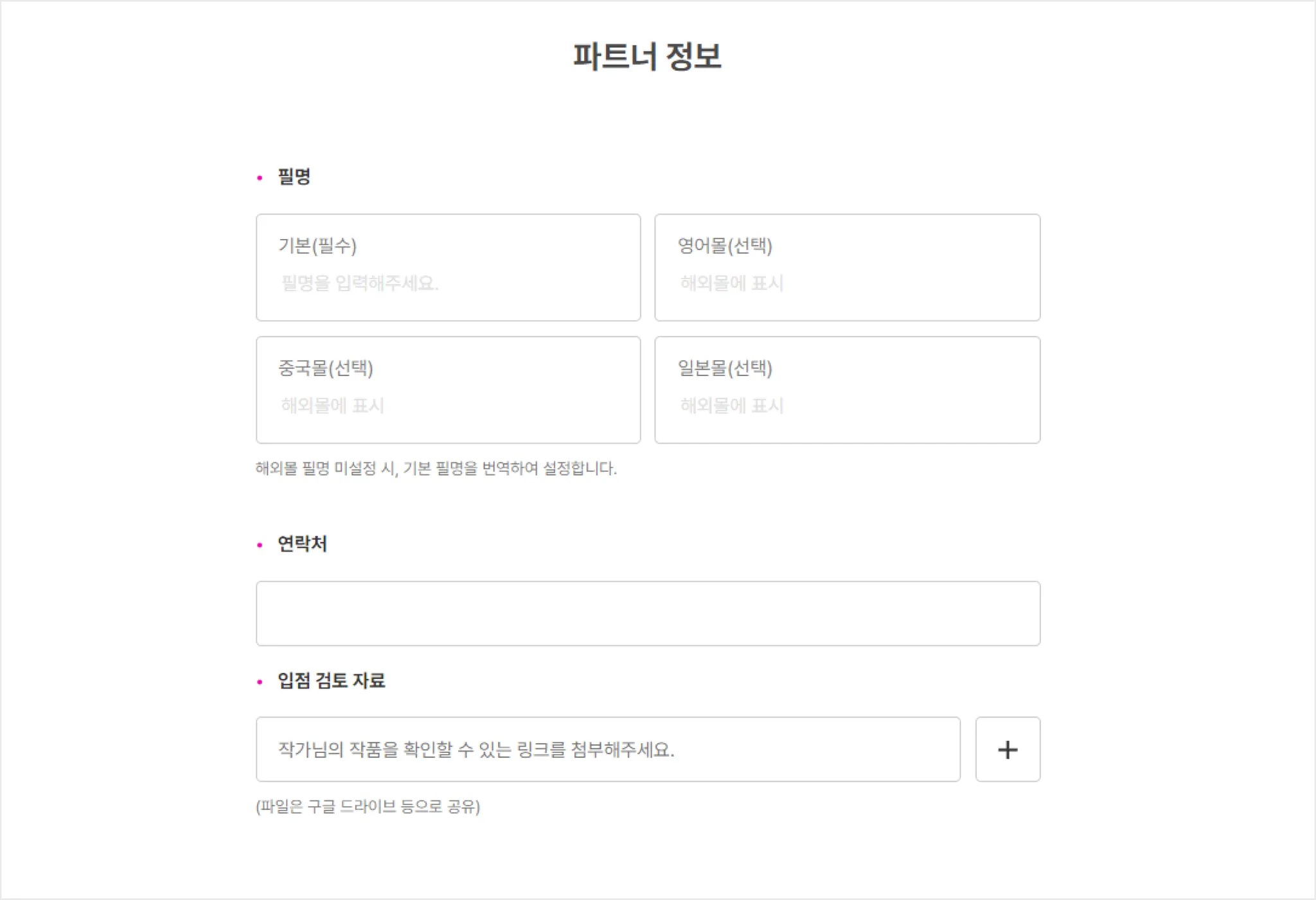This screenshot has height=900, width=1316.
Task: Click the 연락처 section label
Action: click(x=302, y=544)
